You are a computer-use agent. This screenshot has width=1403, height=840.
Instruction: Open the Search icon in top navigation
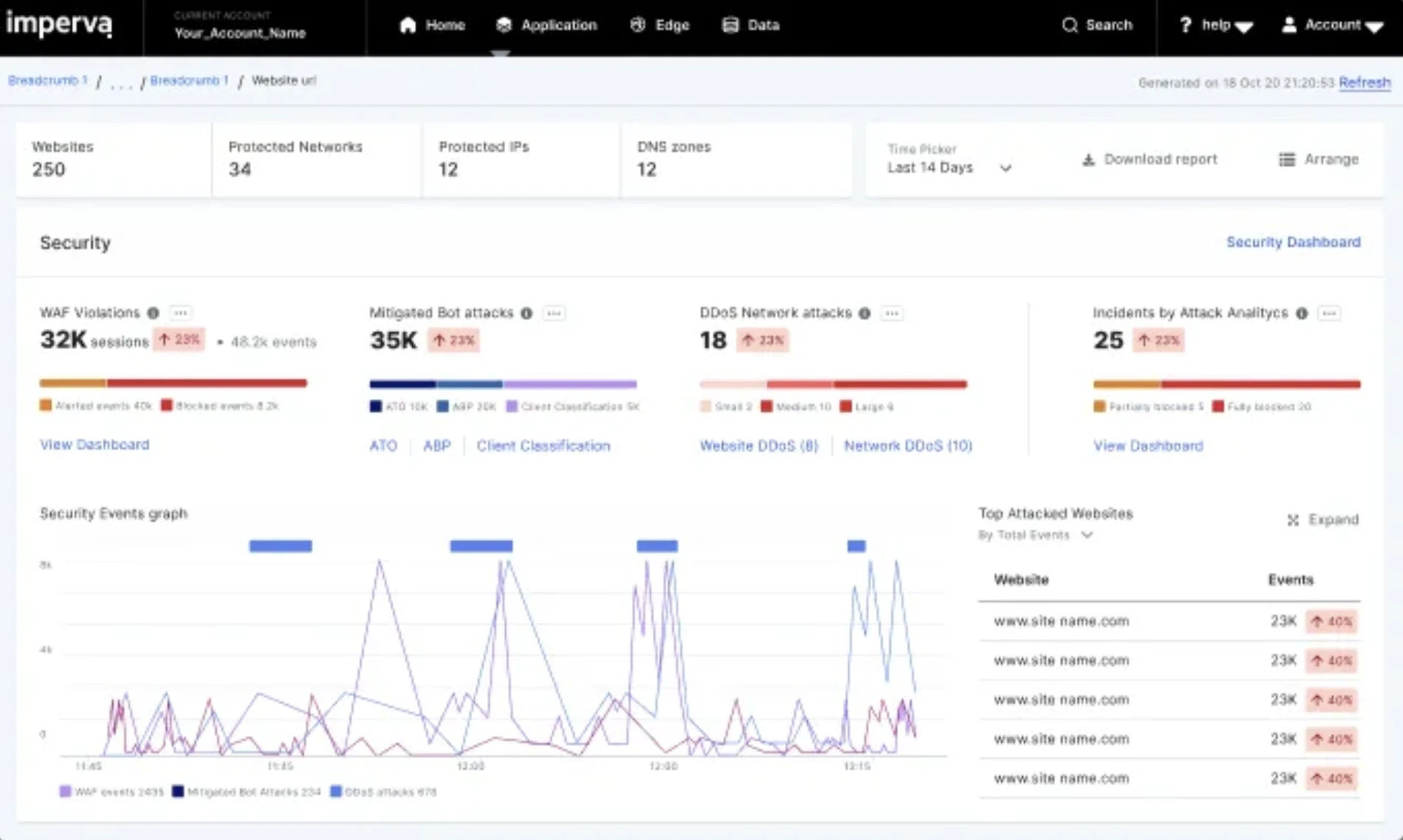click(x=1069, y=24)
